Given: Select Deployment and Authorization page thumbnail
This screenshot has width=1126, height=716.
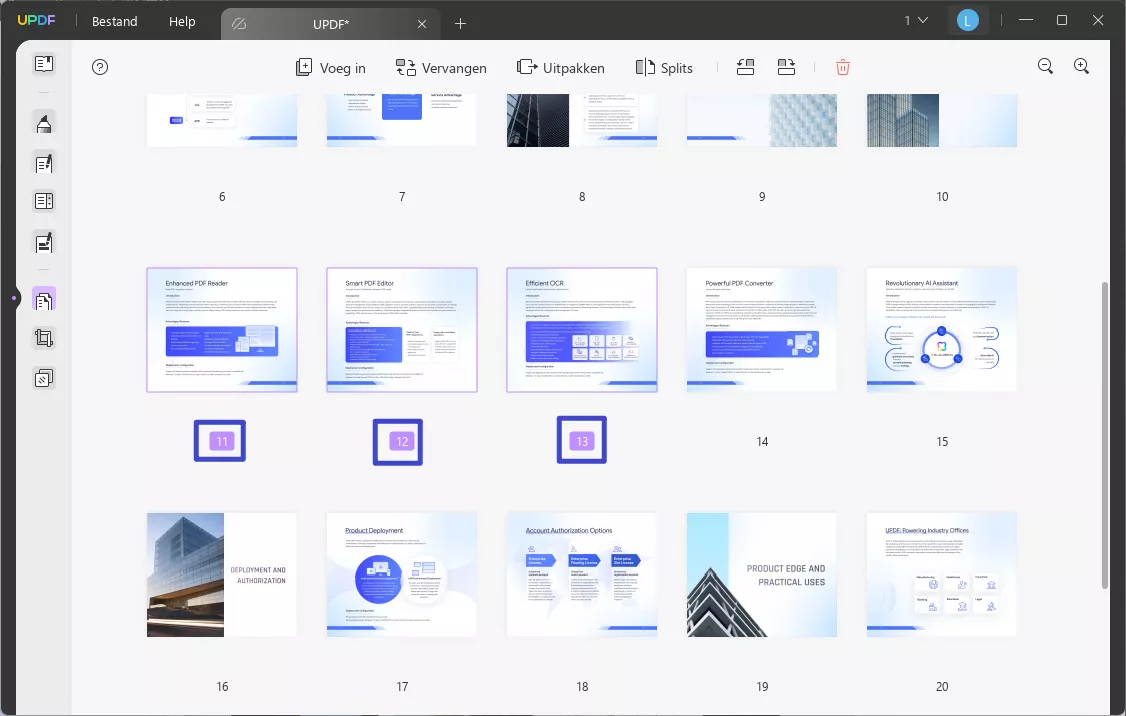Looking at the screenshot, I should click(222, 575).
